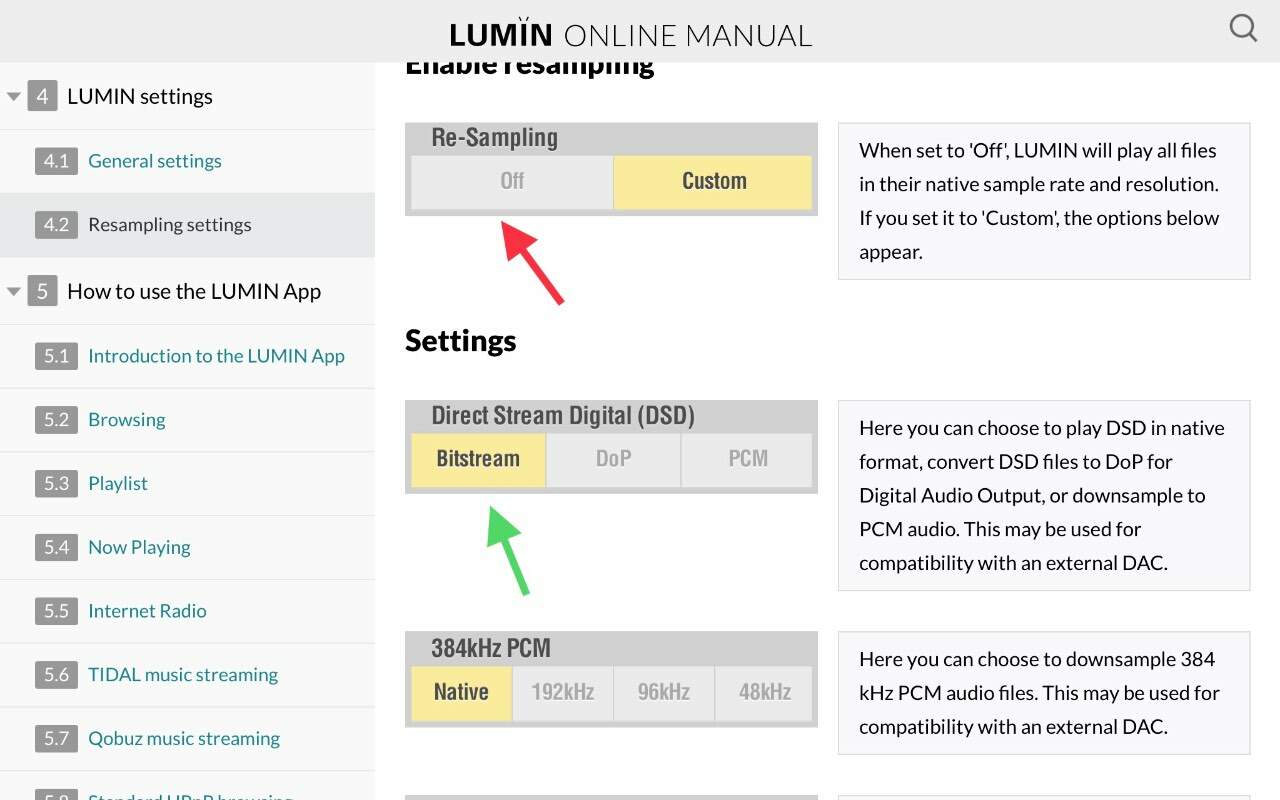
Task: Choose DoP for DSD
Action: click(613, 460)
